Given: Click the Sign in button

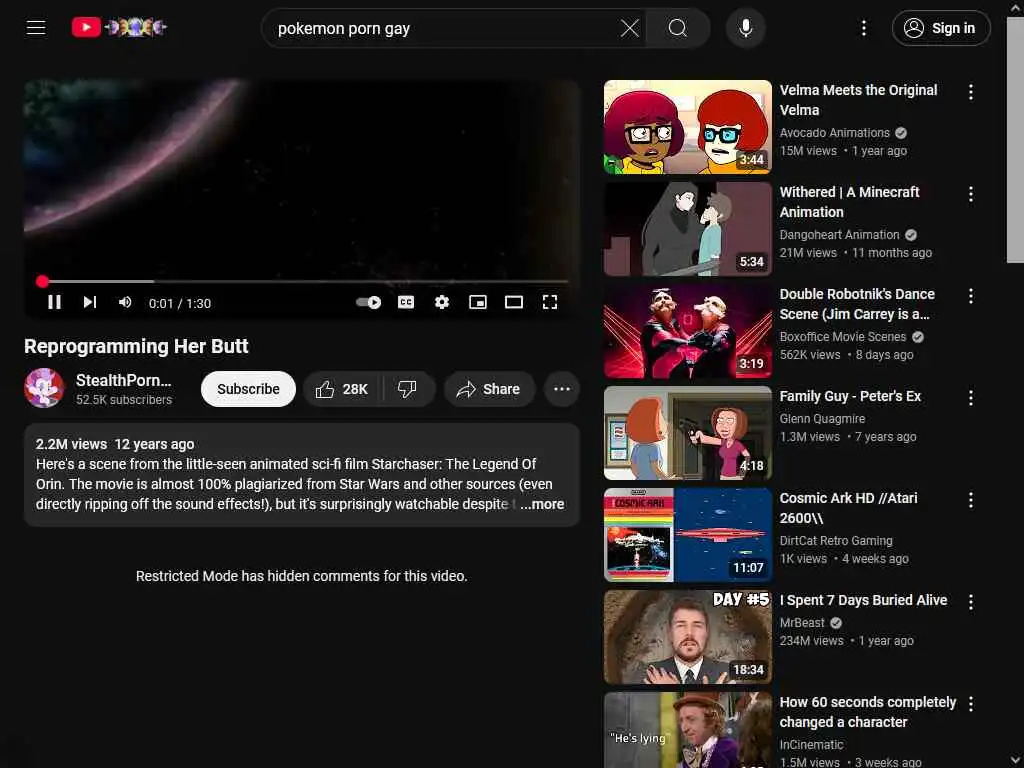Looking at the screenshot, I should pyautogui.click(x=940, y=28).
